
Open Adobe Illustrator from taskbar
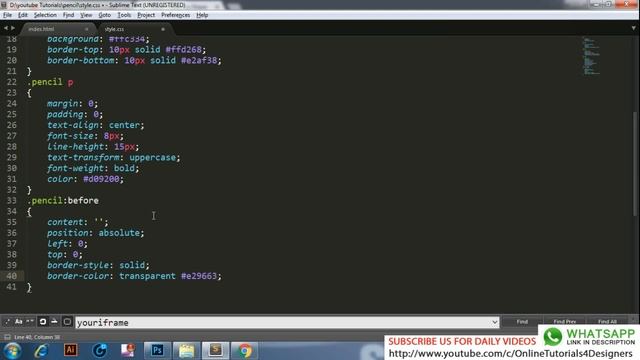pos(70,350)
